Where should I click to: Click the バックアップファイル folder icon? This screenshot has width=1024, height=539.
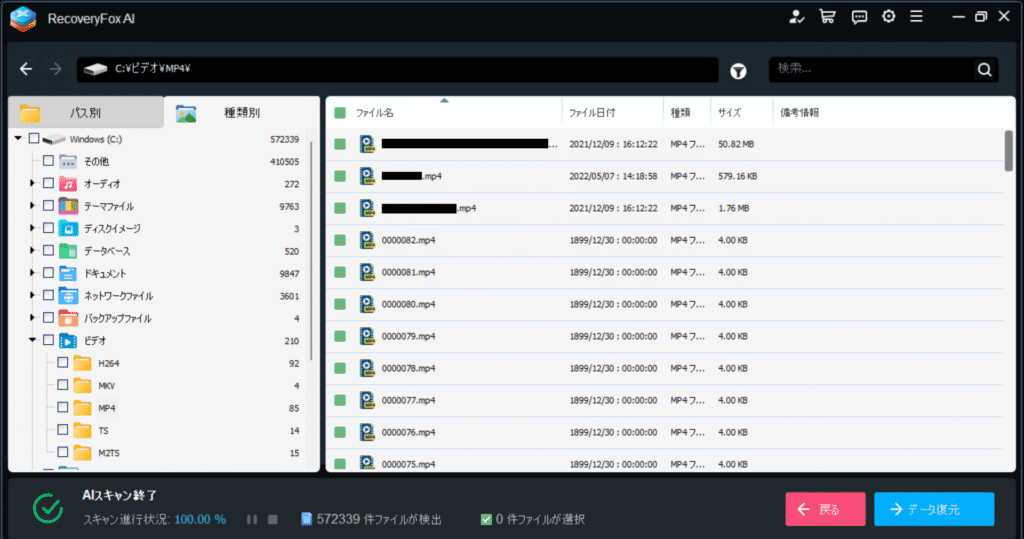(68, 318)
